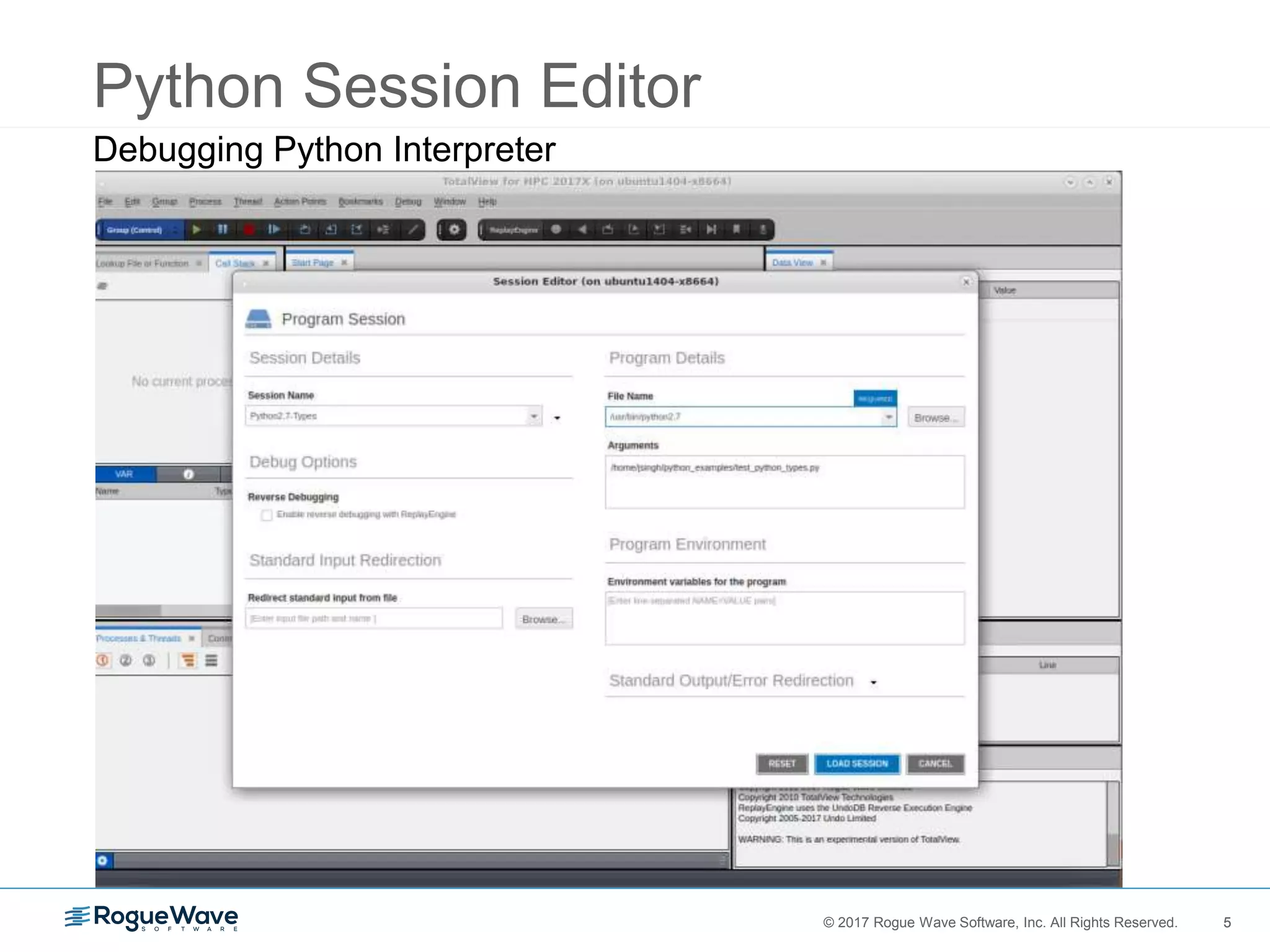Screen dimensions: 1270x952
Task: Select the VAR tab
Action: [125, 474]
